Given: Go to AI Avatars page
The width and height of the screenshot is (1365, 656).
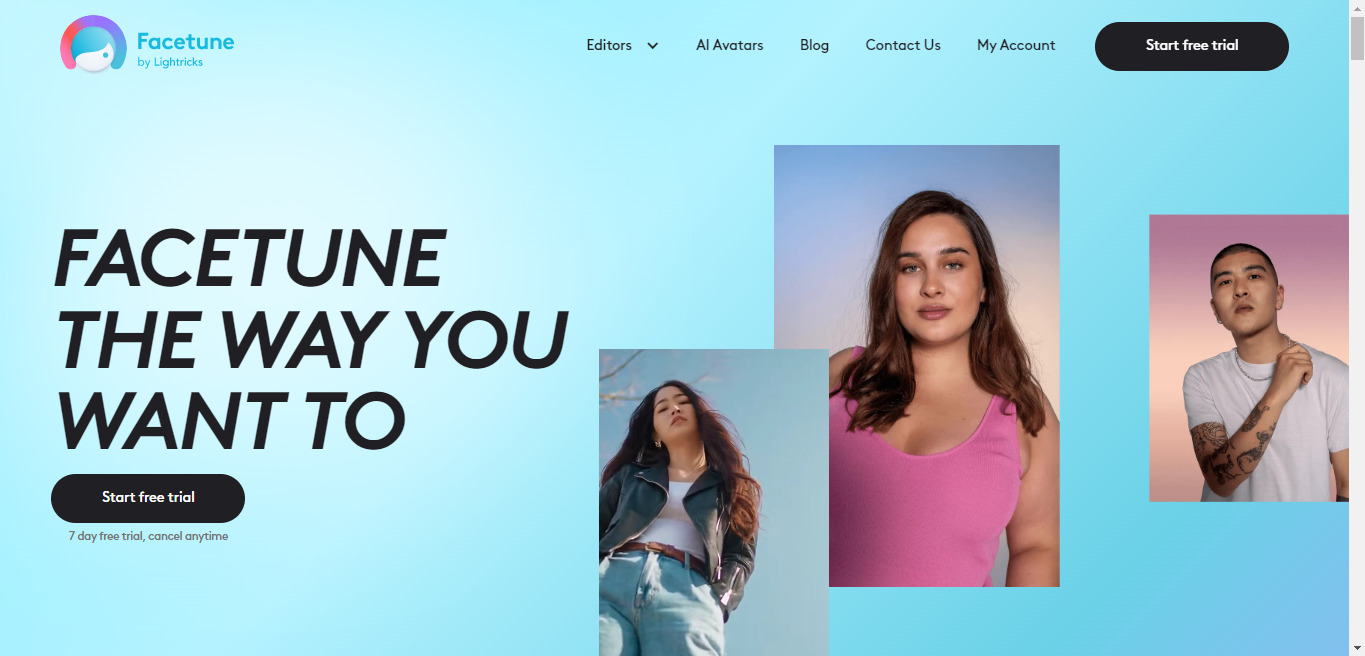Looking at the screenshot, I should [730, 45].
